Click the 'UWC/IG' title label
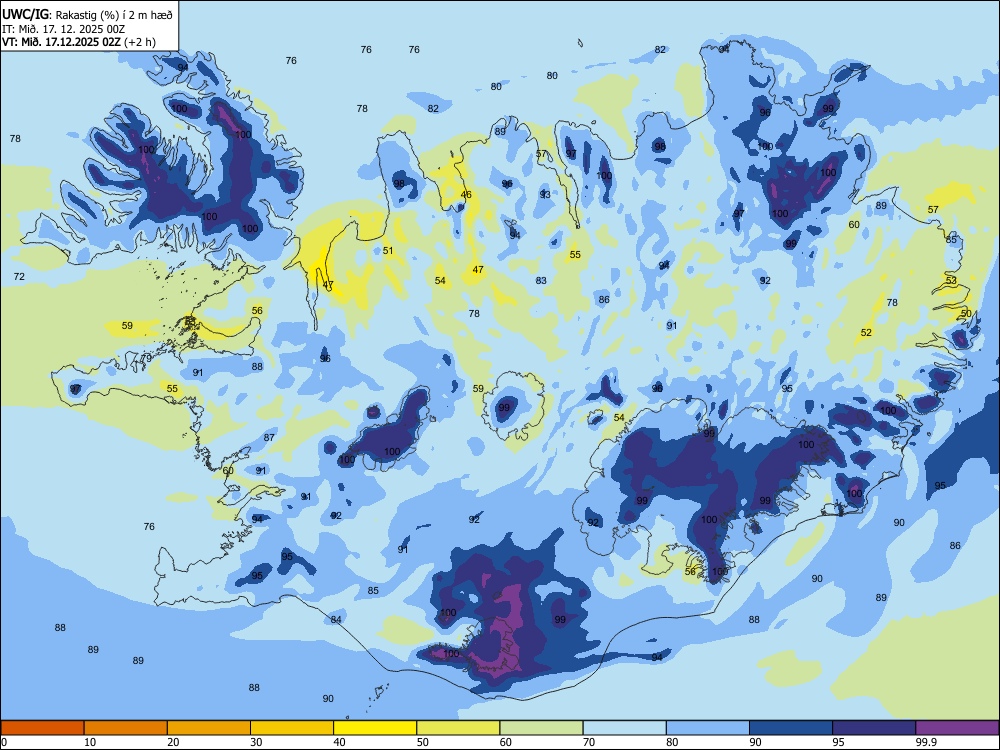Screen dimensions: 1000x750 point(26,15)
